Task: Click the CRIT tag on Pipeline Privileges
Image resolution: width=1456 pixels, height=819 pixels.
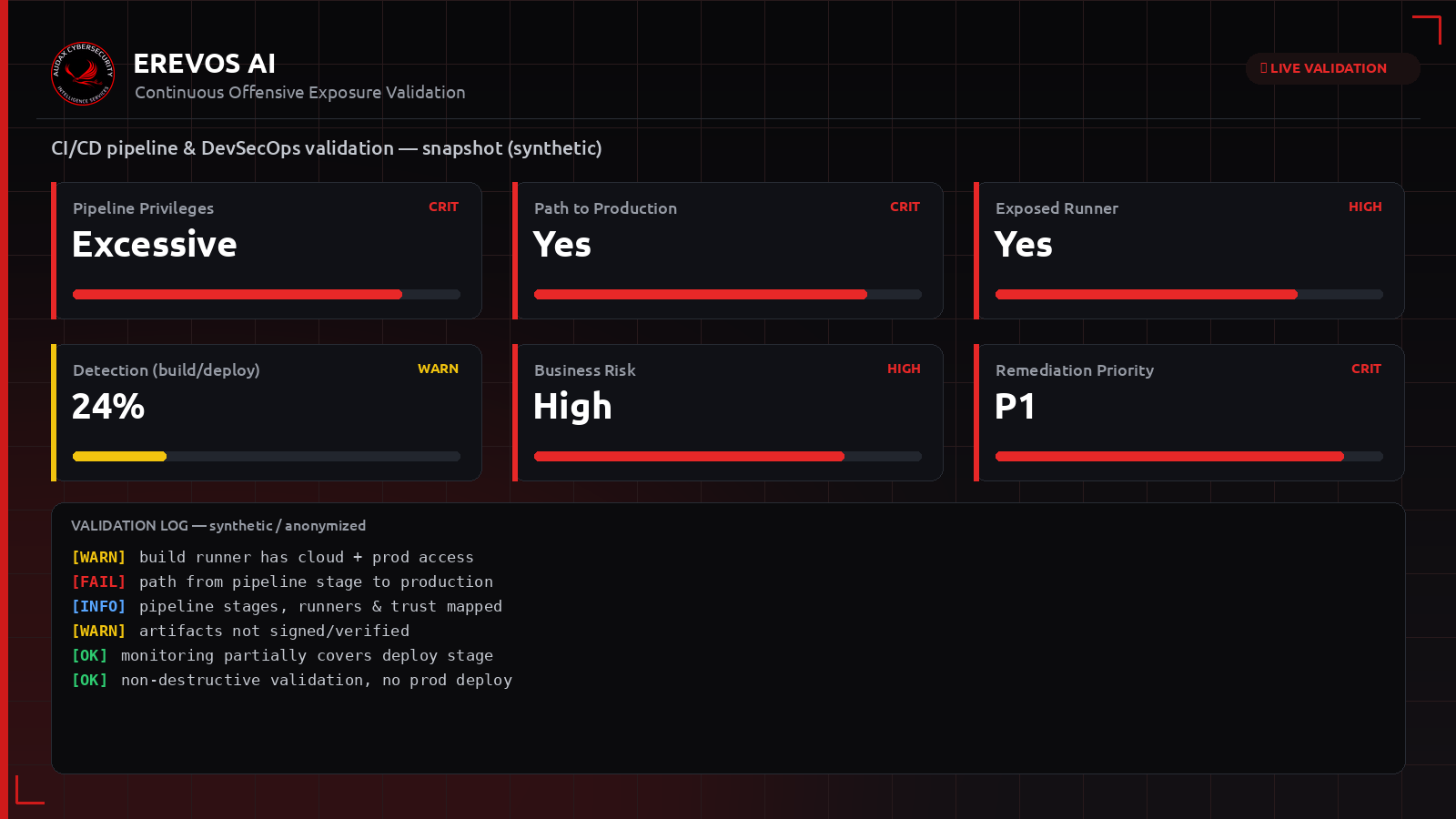Action: point(444,207)
